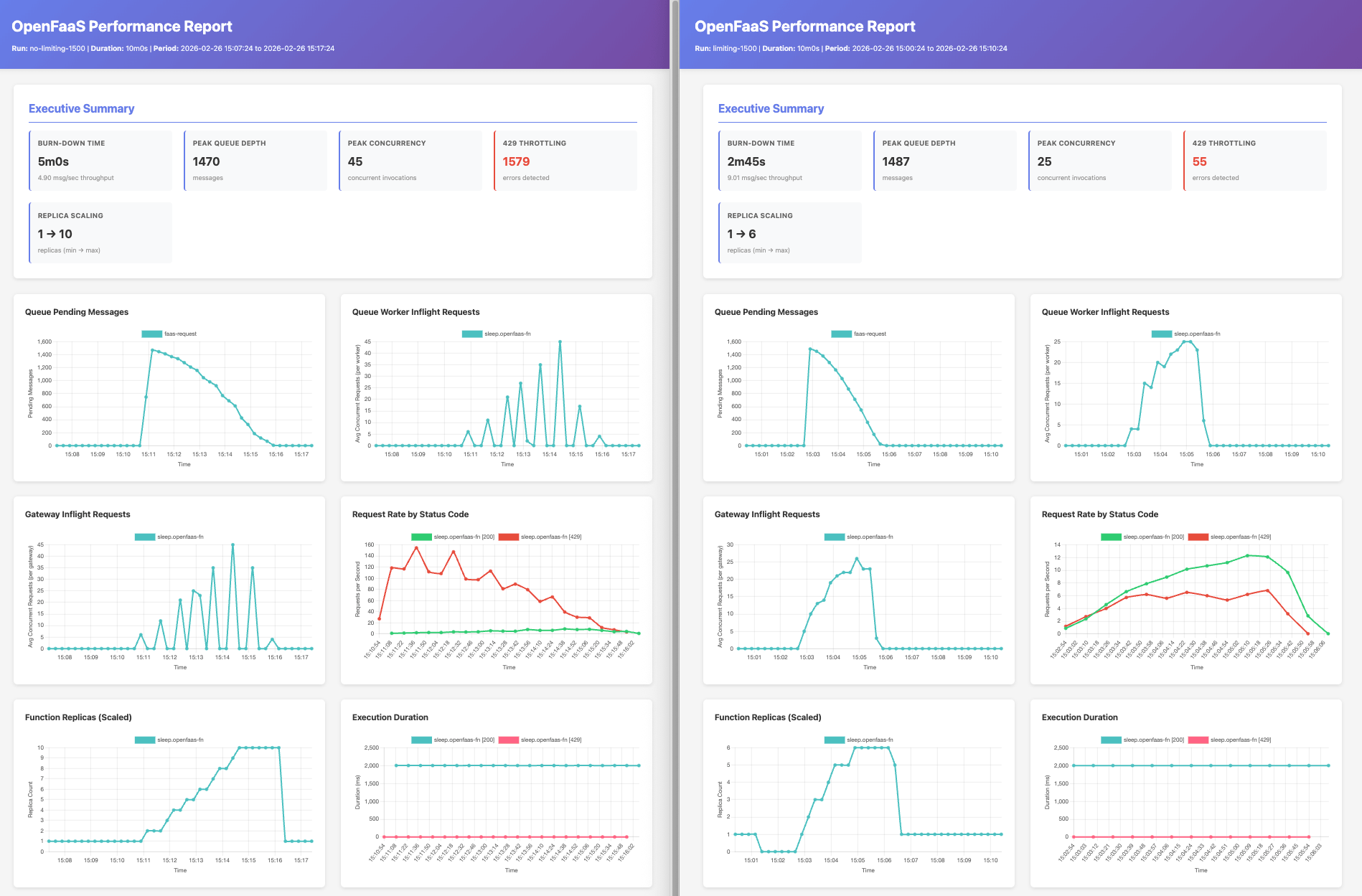Click pink [429] legend swatch in limiting-1500 Execution Duration

[x=1198, y=740]
